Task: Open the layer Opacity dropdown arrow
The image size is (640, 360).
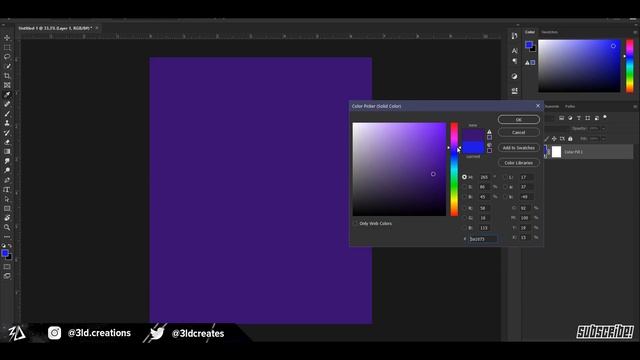Action: tap(604, 129)
